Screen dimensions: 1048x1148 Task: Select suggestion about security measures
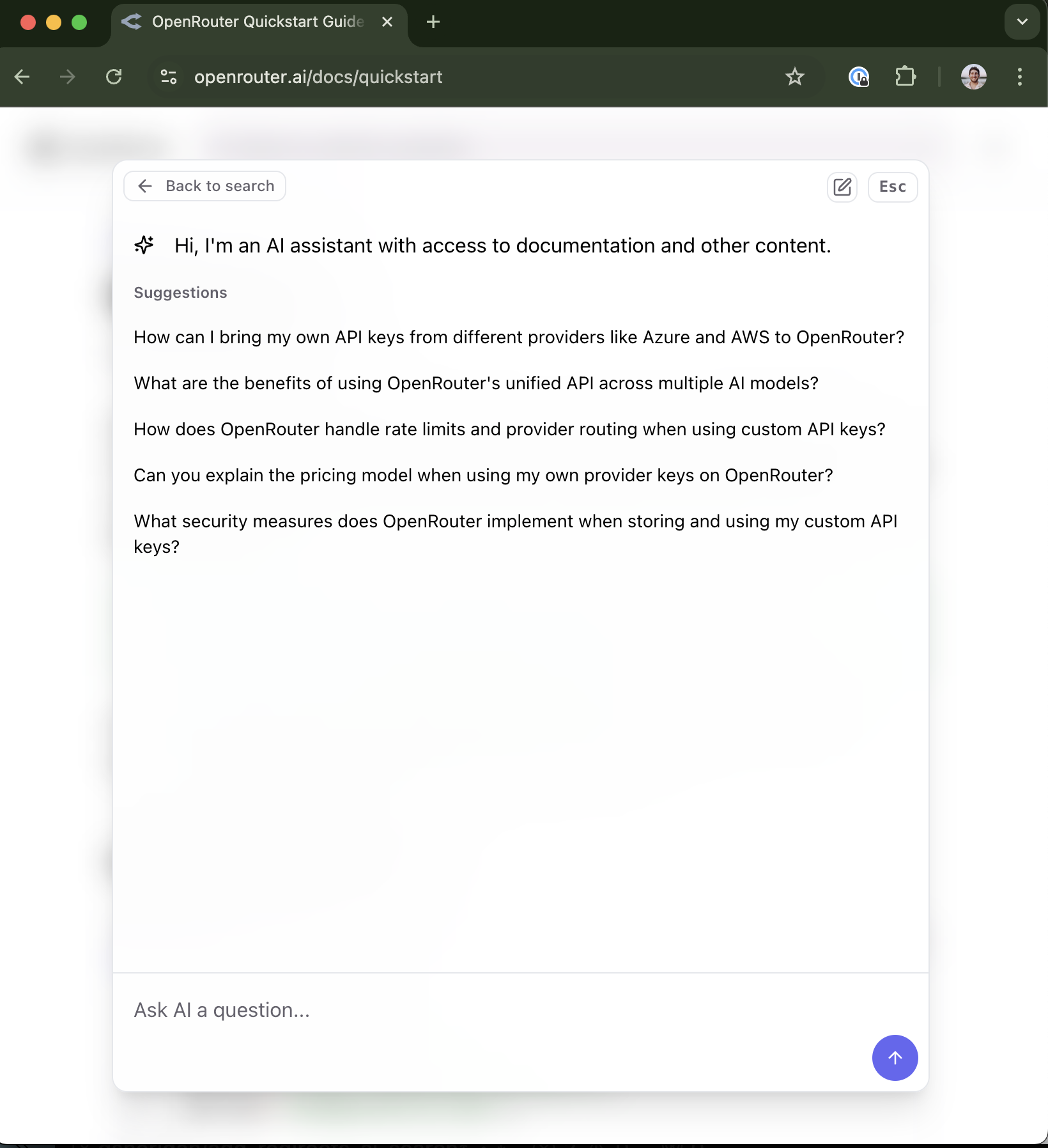pos(516,534)
